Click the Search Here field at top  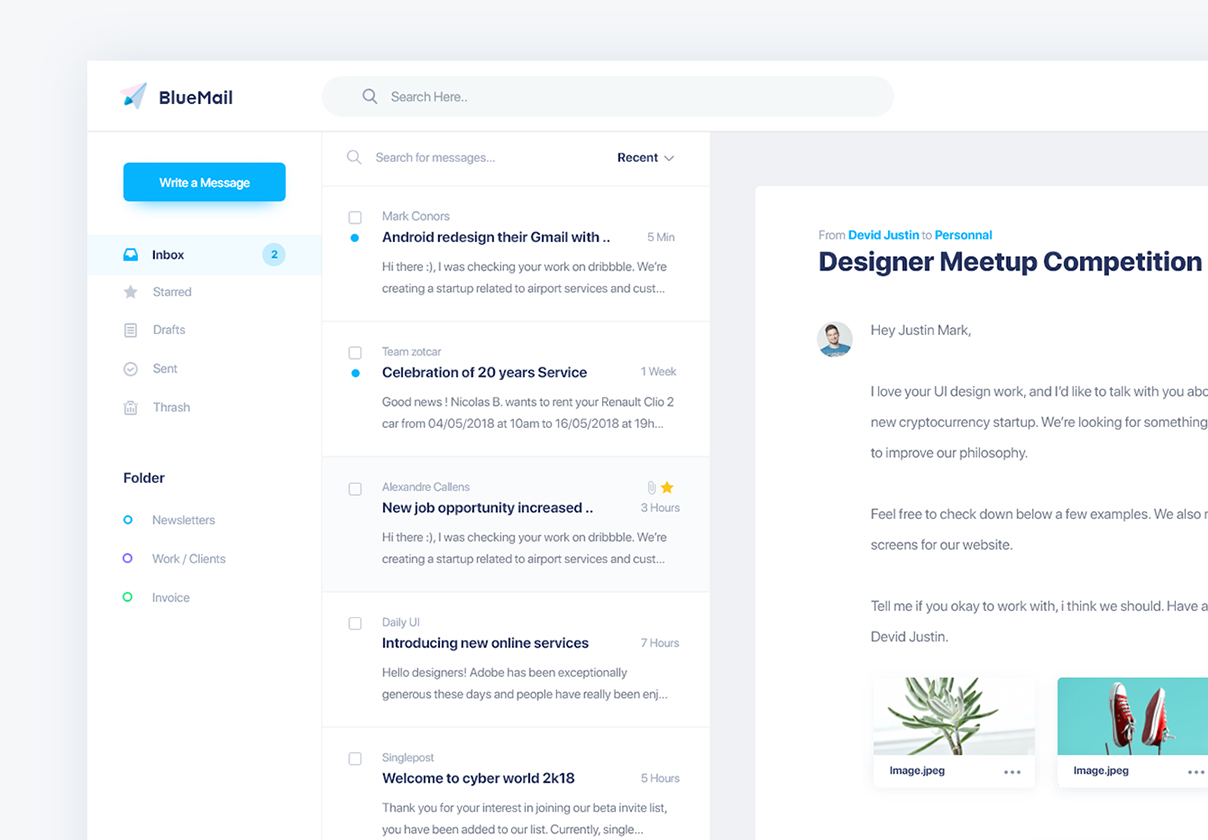608,97
